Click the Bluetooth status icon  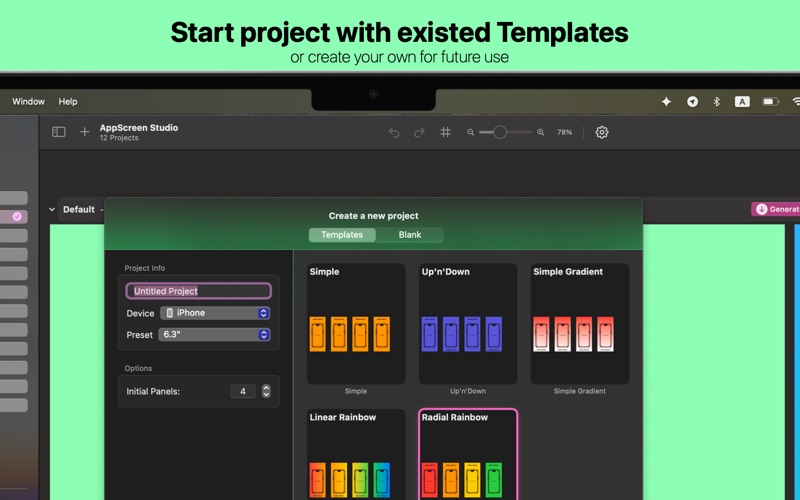(x=716, y=102)
